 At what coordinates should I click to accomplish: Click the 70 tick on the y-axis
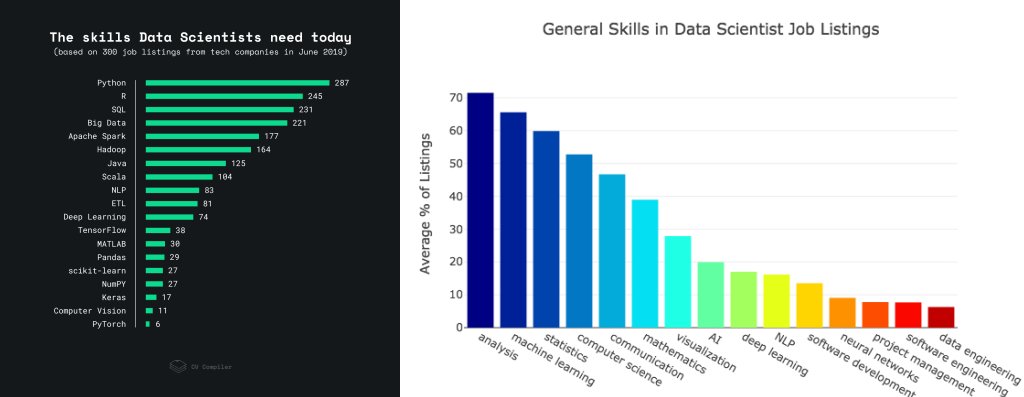coord(456,98)
